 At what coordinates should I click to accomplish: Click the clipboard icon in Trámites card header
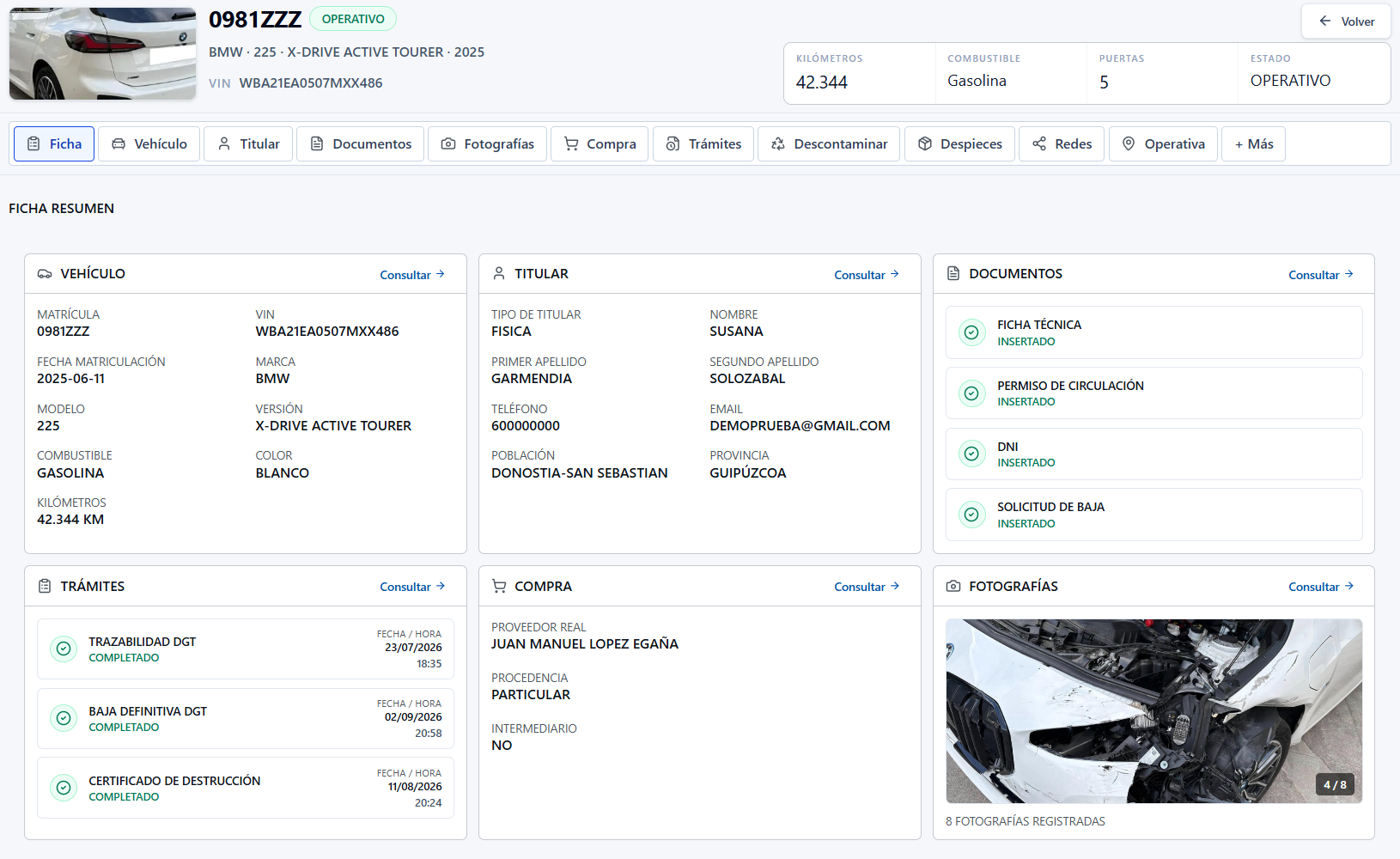point(45,586)
